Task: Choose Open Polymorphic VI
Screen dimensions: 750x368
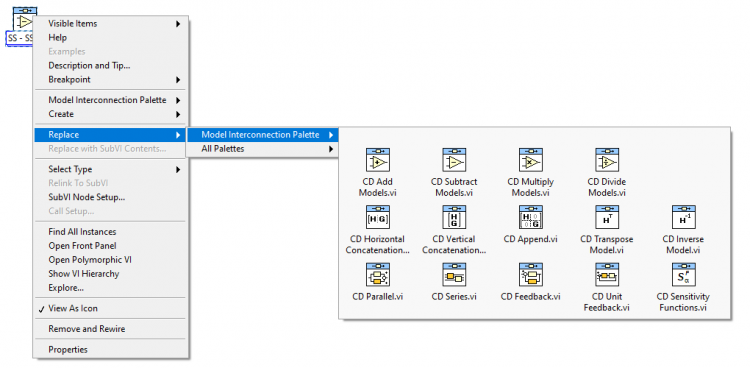Action: [x=110, y=260]
